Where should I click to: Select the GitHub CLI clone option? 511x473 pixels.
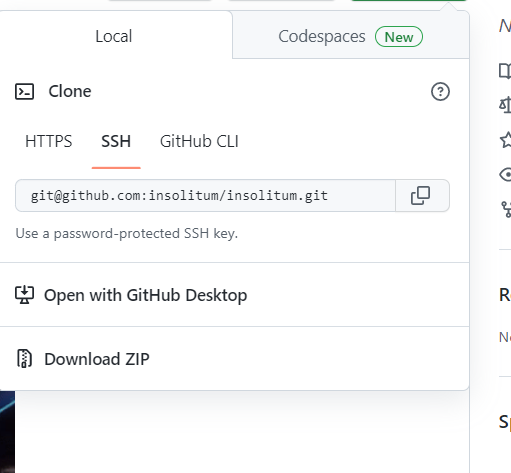click(199, 141)
